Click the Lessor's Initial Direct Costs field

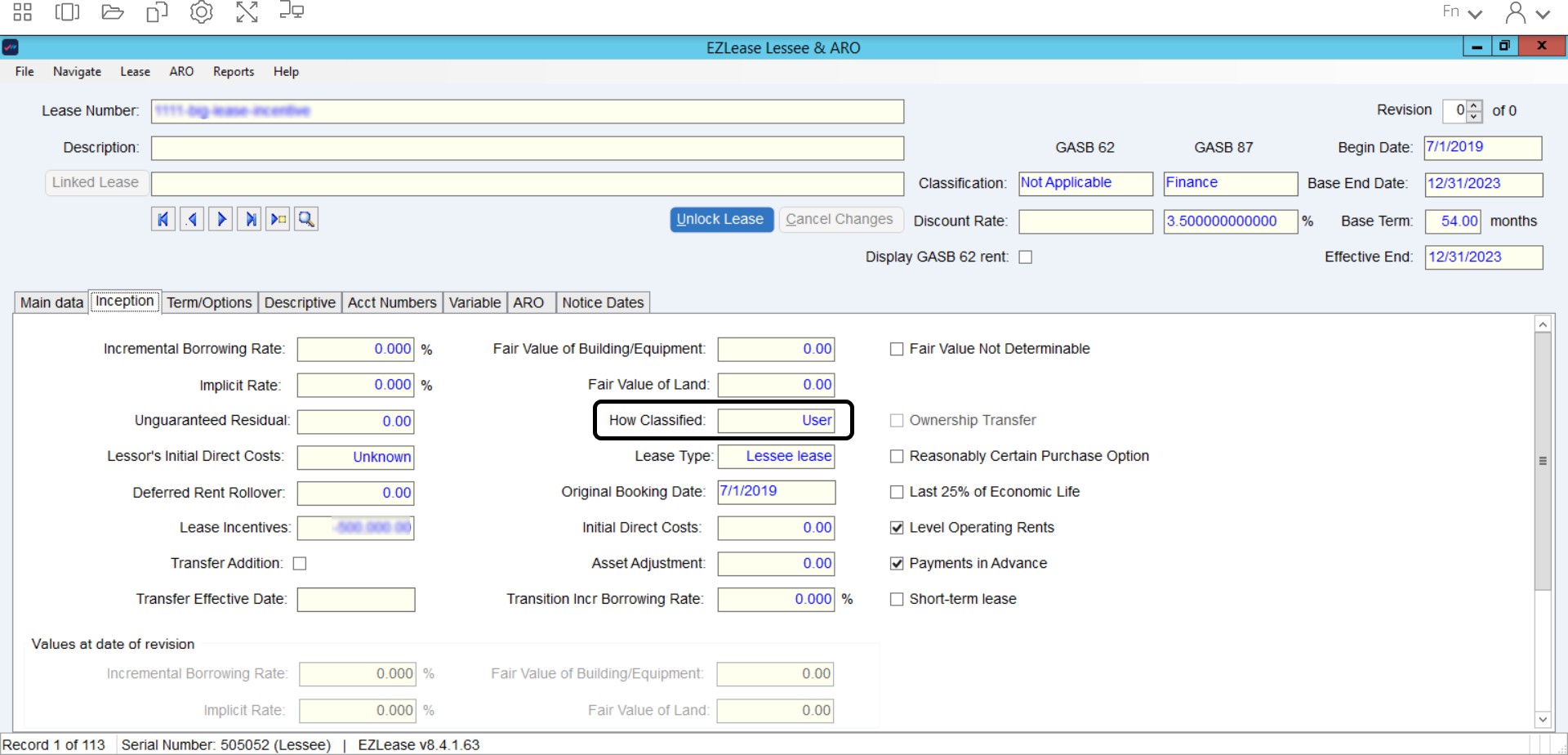click(x=355, y=457)
